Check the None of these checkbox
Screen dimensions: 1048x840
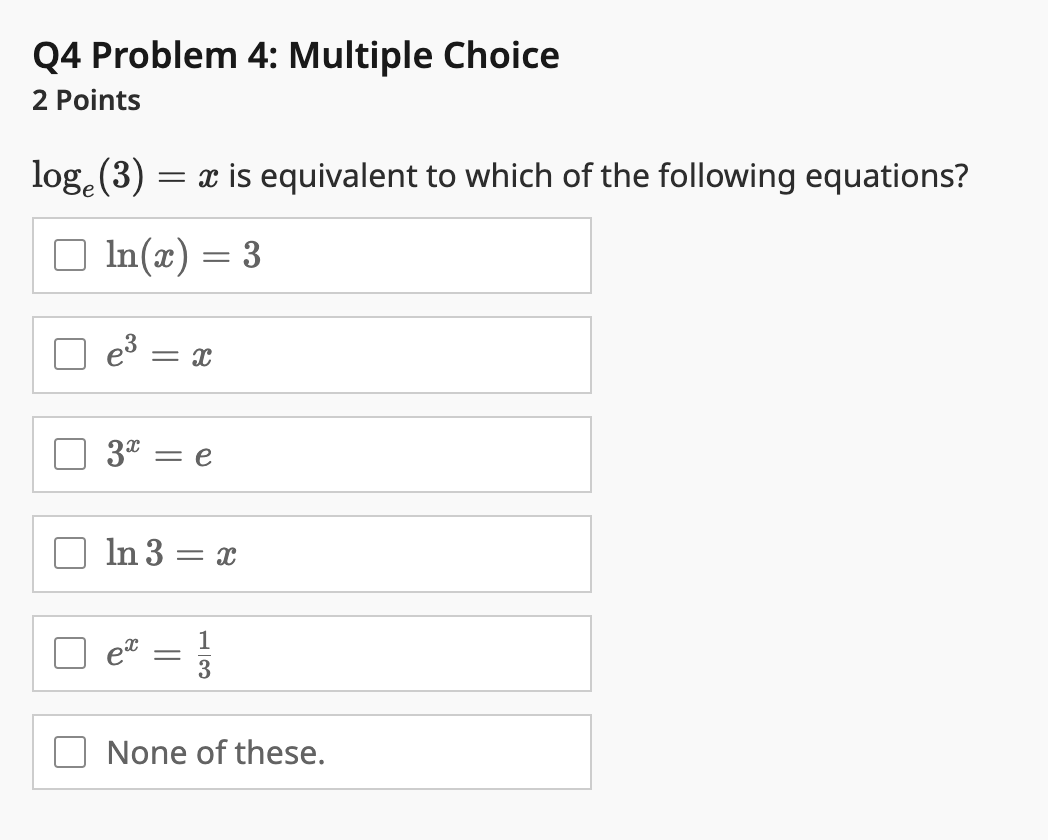[x=69, y=752]
